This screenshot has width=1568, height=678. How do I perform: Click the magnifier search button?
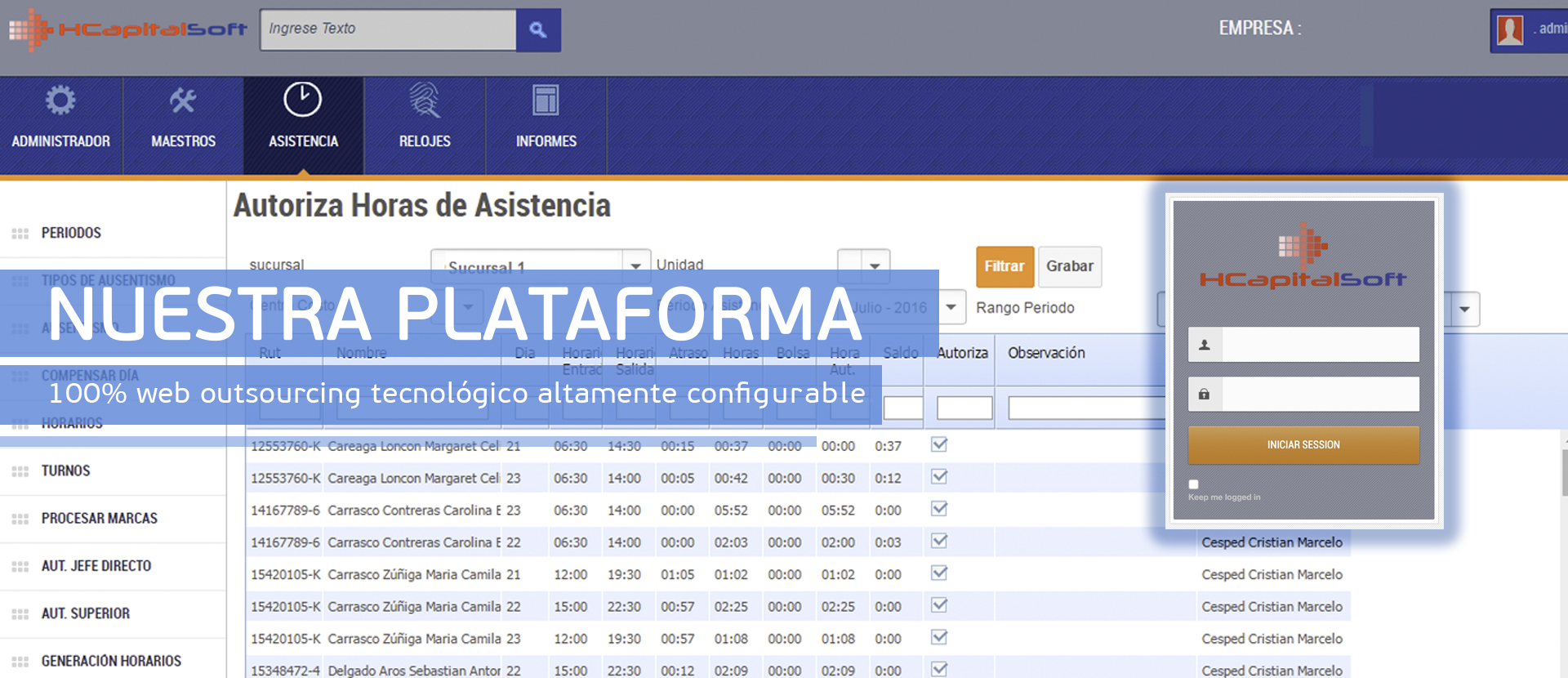[537, 30]
